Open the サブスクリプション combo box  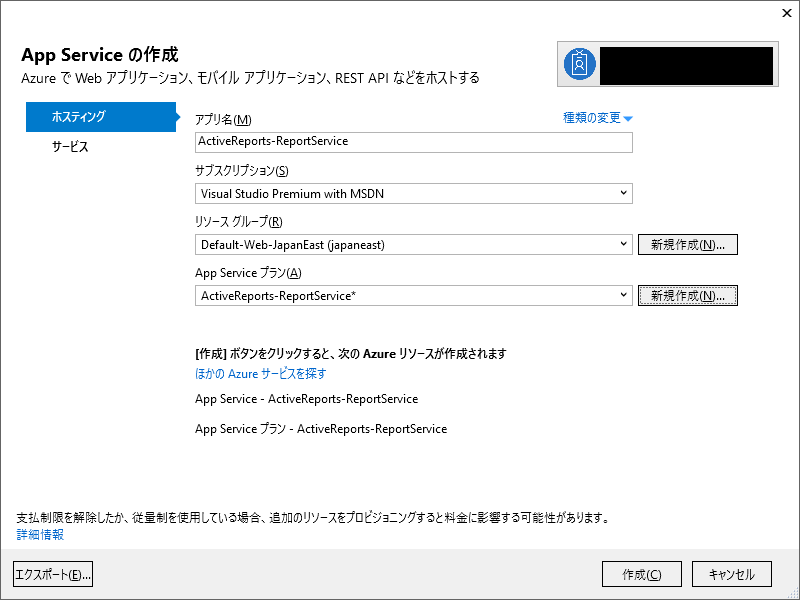414,193
